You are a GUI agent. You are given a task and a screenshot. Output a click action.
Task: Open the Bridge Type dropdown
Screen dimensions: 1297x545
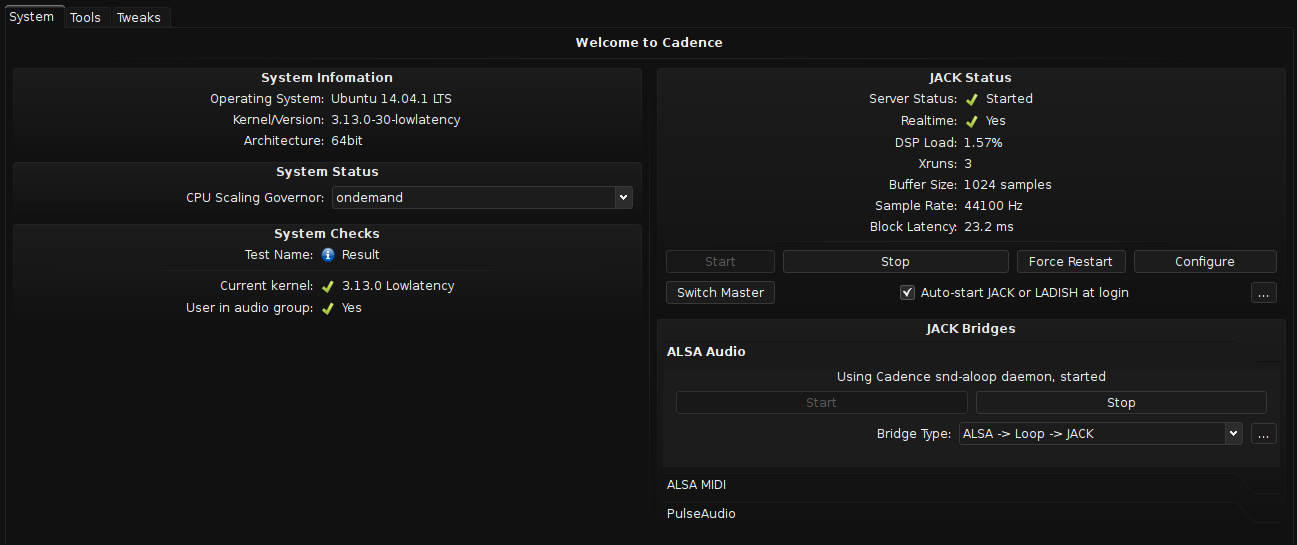(x=1100, y=434)
